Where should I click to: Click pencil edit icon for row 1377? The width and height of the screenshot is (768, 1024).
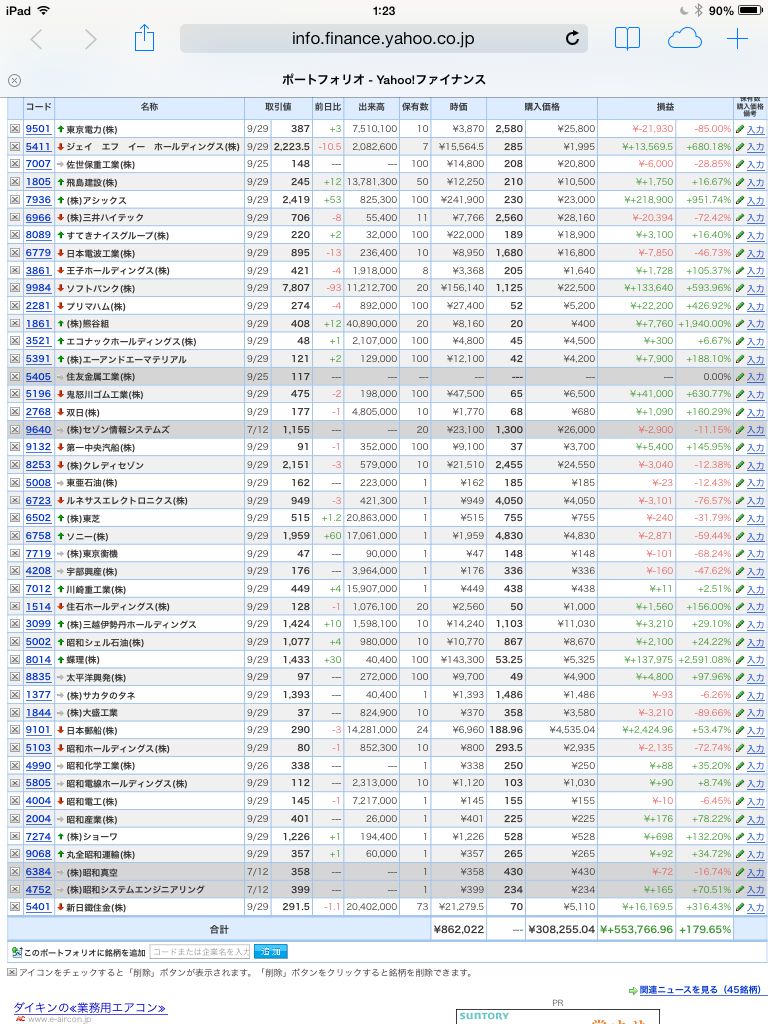coord(740,695)
